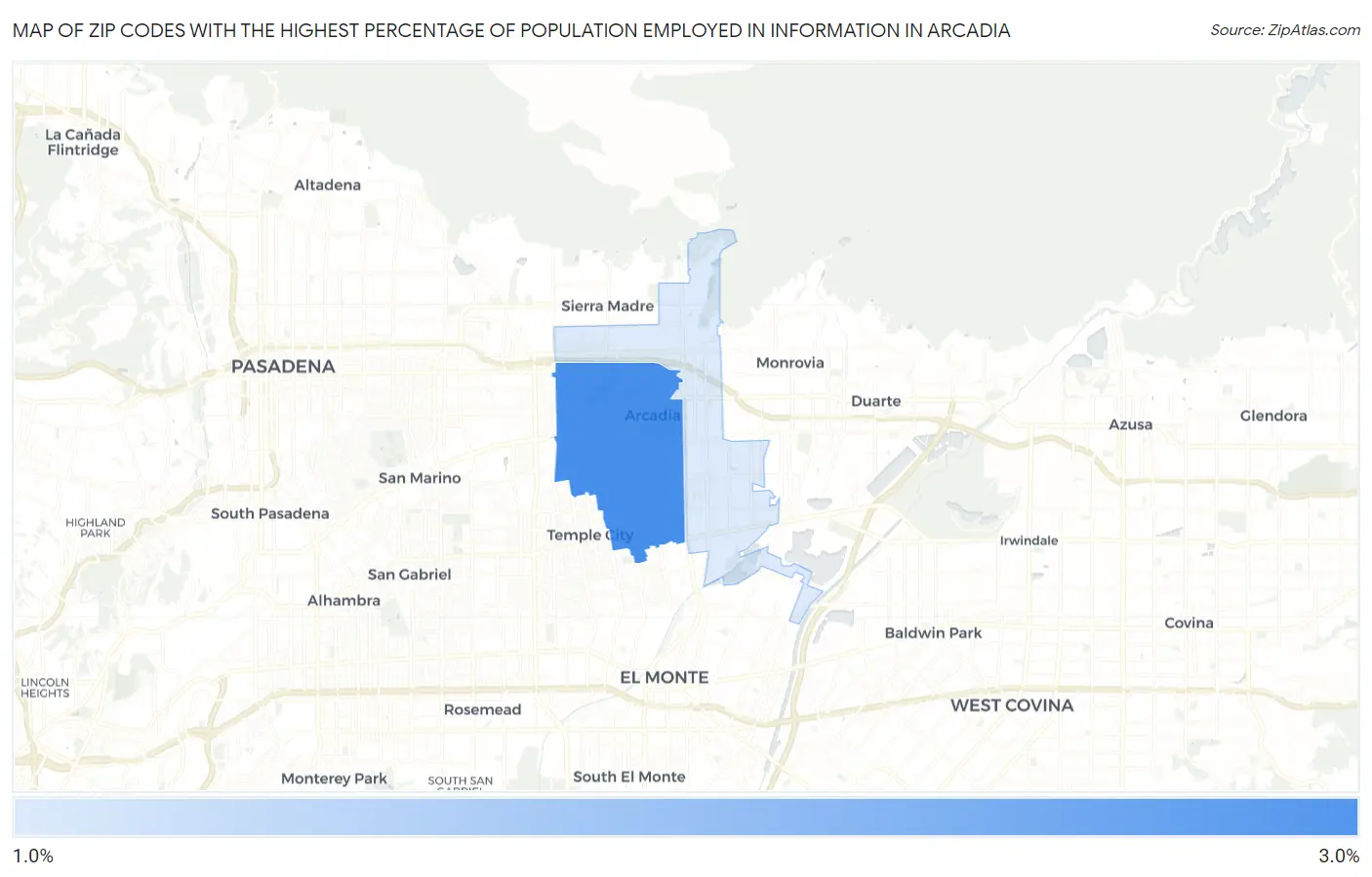This screenshot has height=877, width=1372.
Task: Click the map title heading text
Action: pos(511,30)
